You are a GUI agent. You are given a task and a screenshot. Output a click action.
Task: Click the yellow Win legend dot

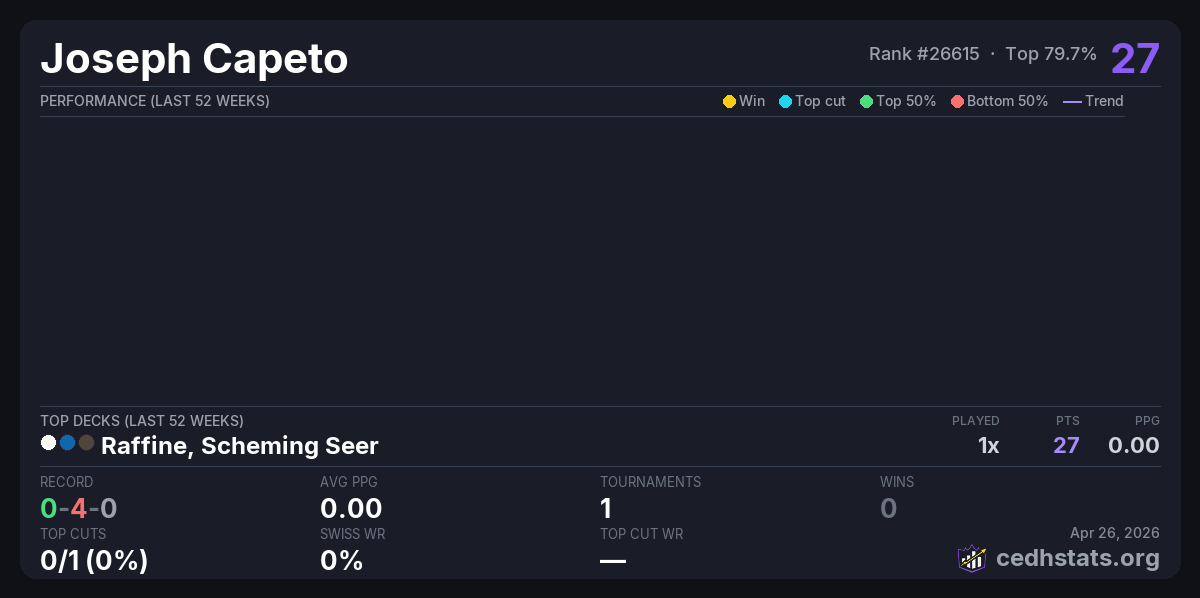point(729,101)
